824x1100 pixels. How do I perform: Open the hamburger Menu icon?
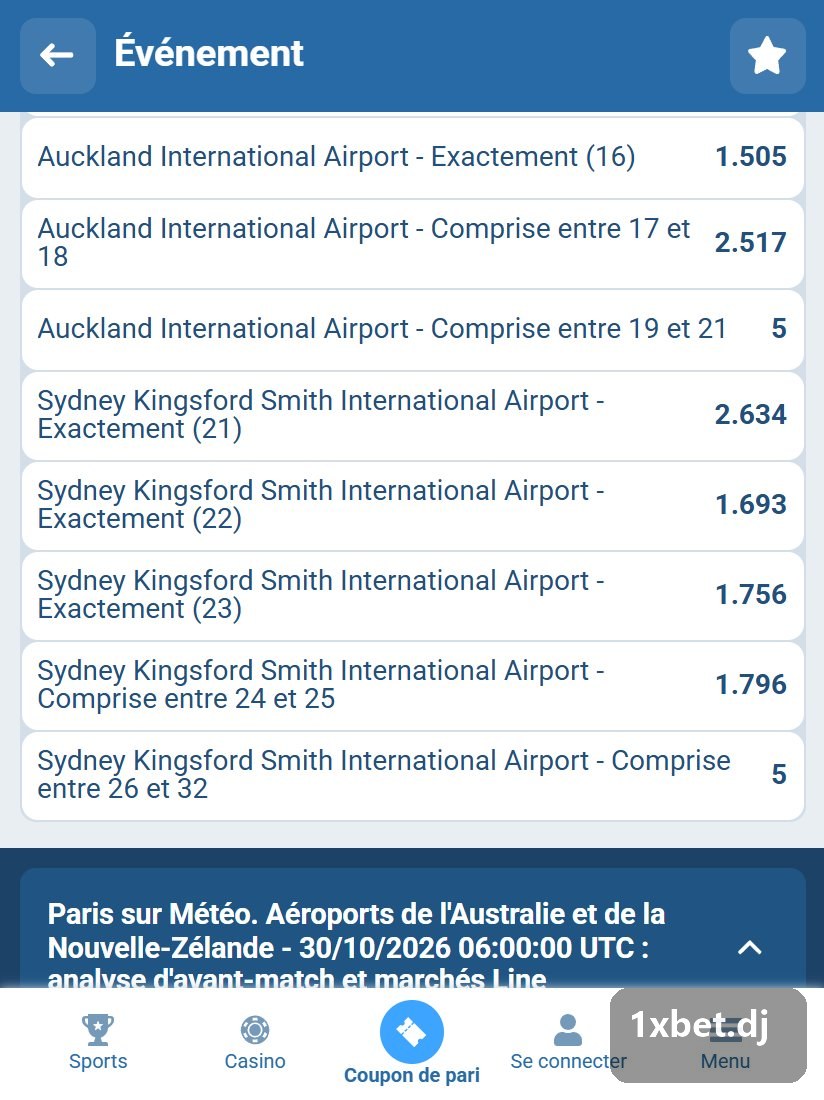(x=725, y=1030)
